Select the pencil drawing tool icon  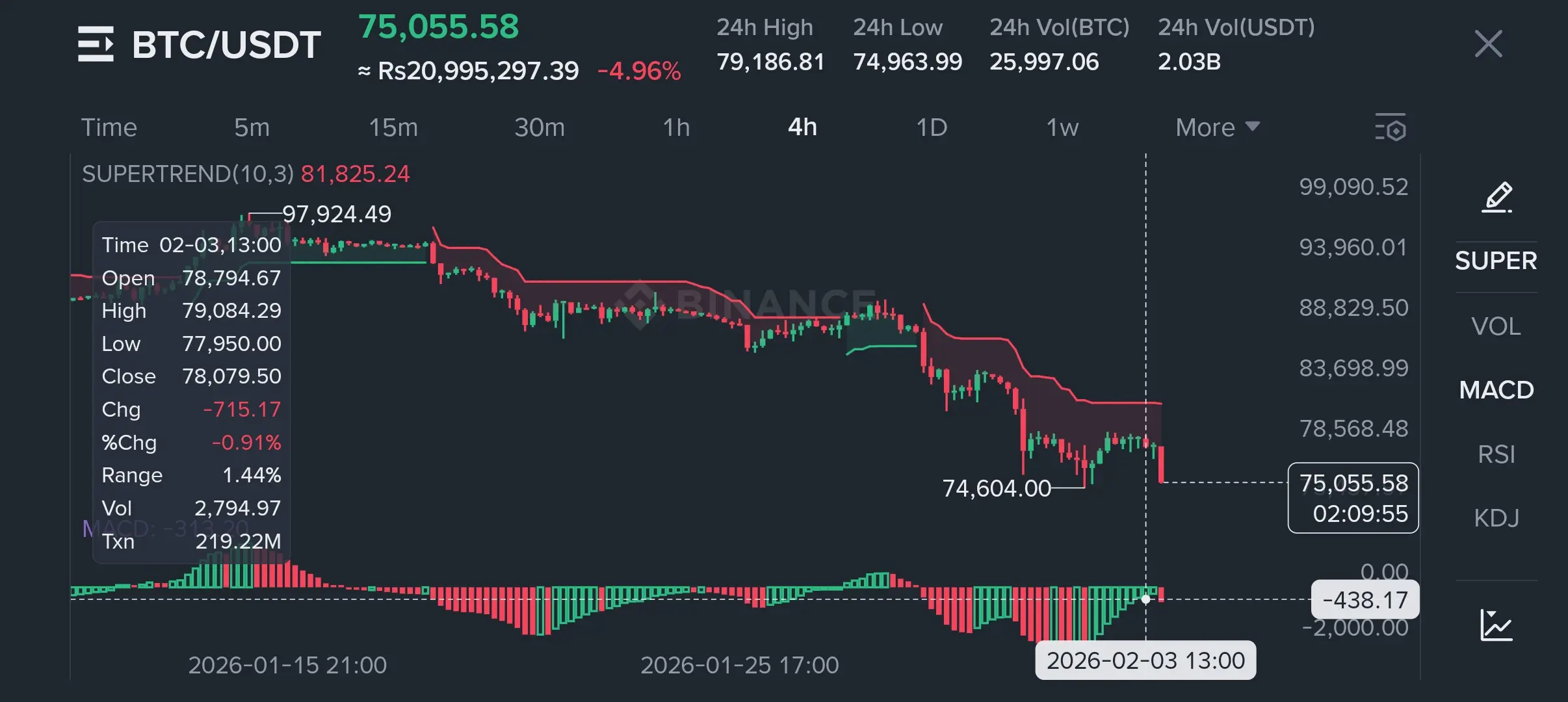(1496, 198)
